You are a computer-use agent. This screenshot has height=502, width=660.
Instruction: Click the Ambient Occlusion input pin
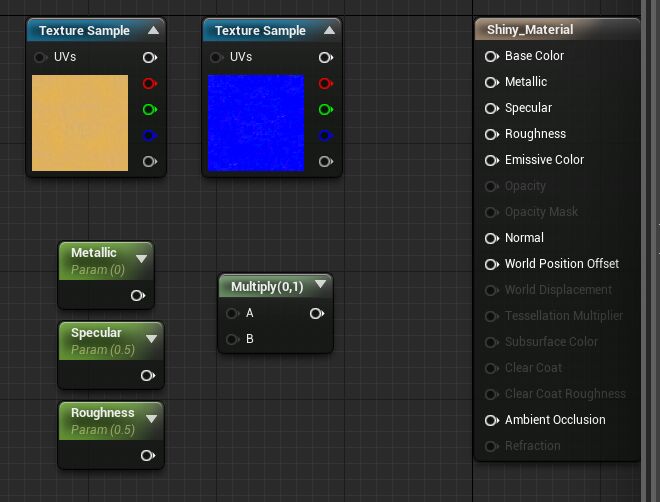492,420
